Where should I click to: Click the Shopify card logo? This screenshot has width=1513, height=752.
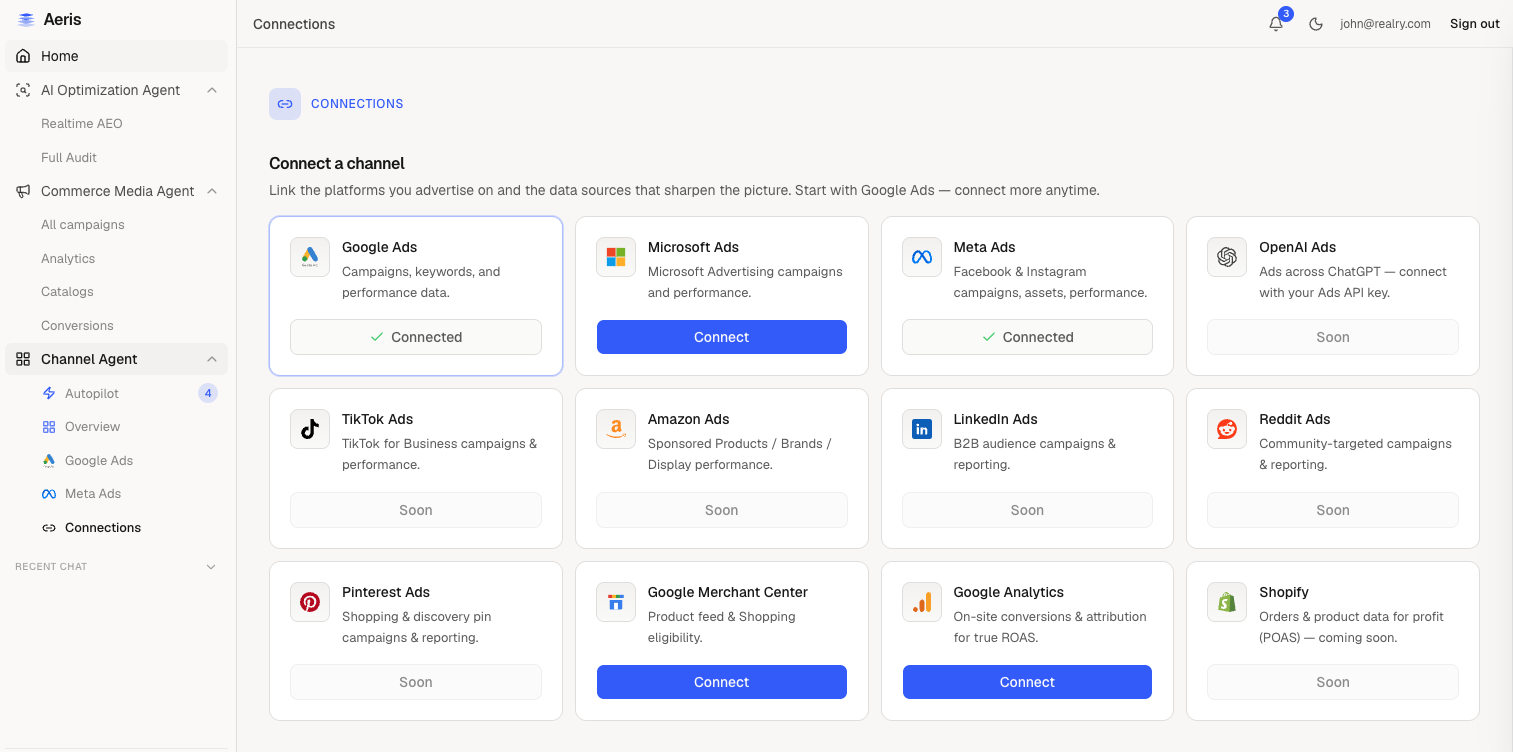point(1227,602)
